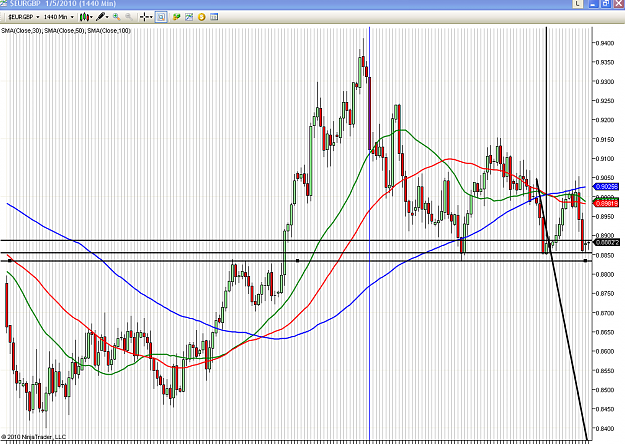Click the 0.9150 price axis label
The width and height of the screenshot is (625, 444).
click(605, 139)
